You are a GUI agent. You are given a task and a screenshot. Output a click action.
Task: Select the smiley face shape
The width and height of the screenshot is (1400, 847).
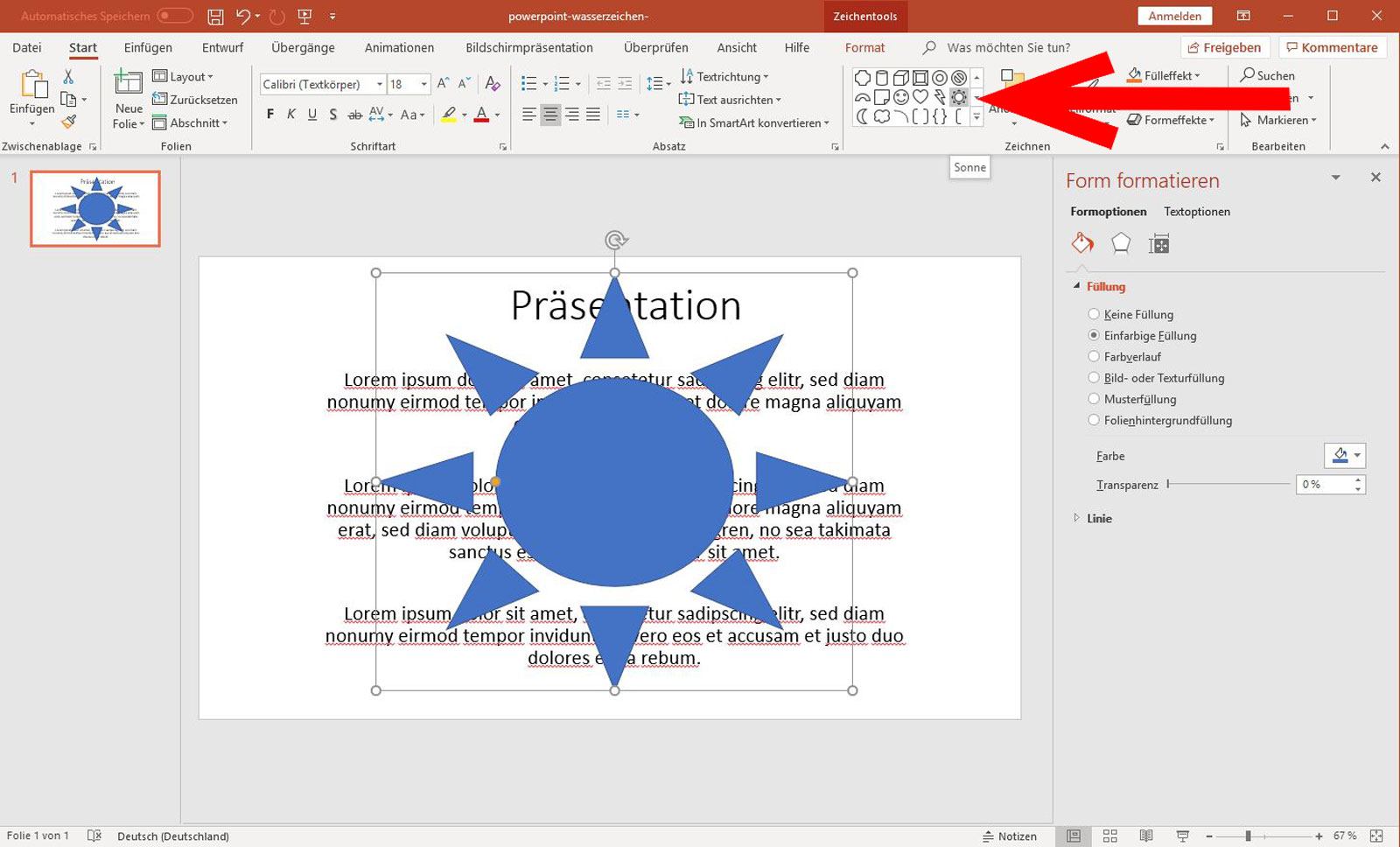point(901,97)
